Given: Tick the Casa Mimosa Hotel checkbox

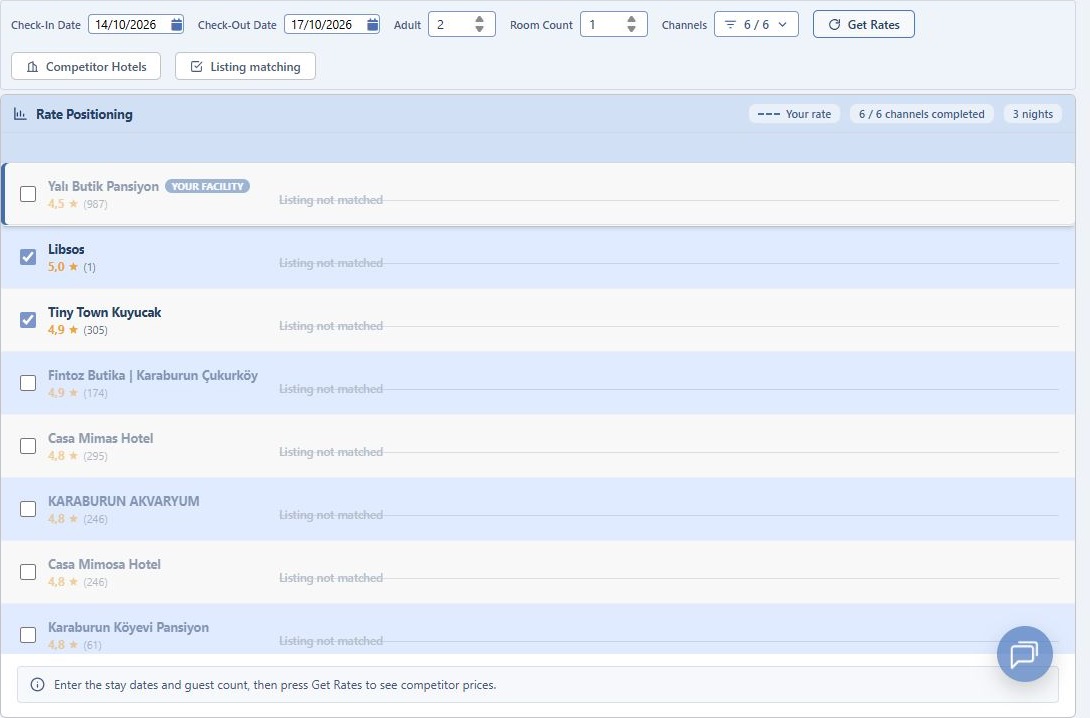Looking at the screenshot, I should (28, 572).
